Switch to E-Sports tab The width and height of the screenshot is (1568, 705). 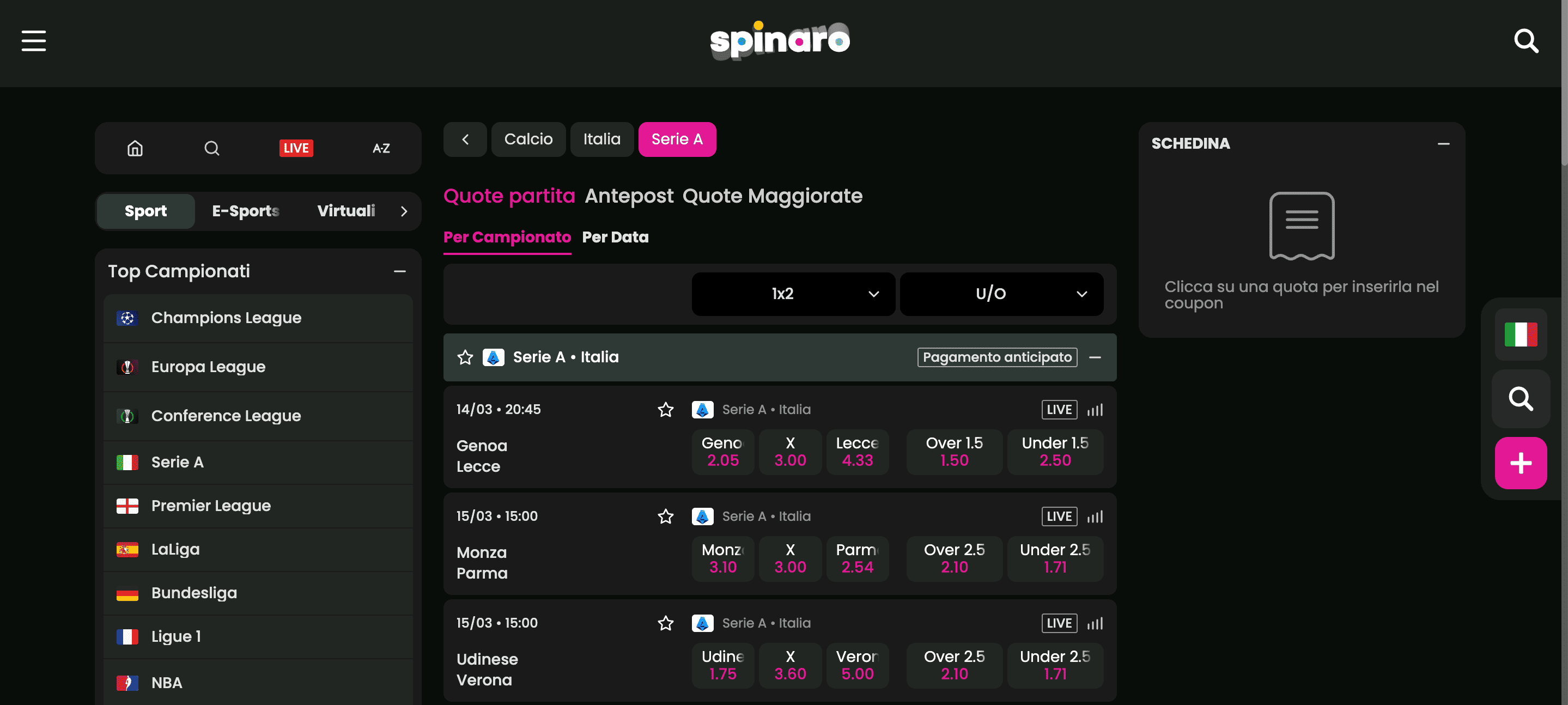tap(245, 211)
